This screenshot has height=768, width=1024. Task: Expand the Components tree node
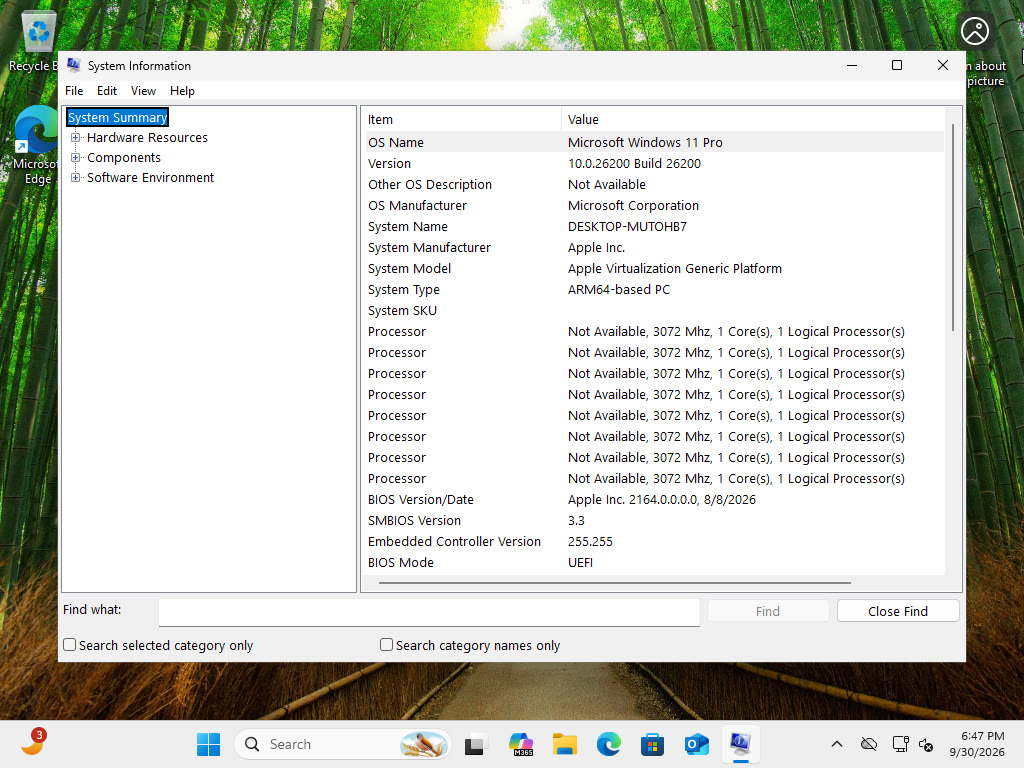tap(76, 157)
